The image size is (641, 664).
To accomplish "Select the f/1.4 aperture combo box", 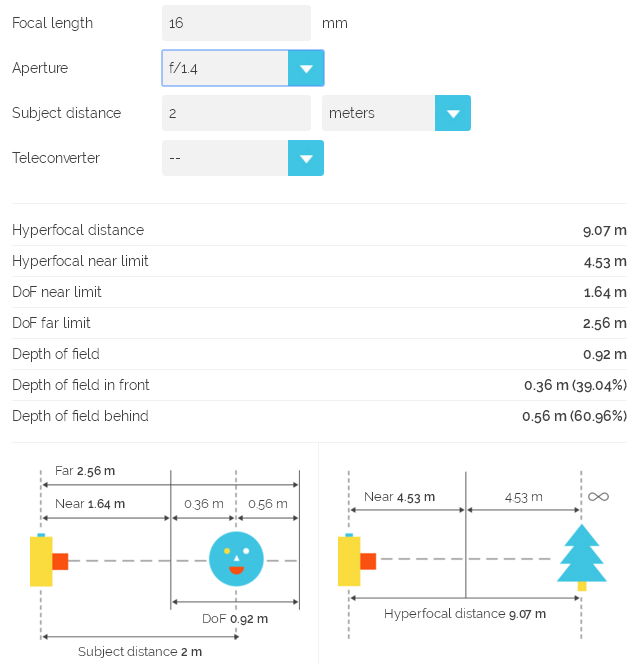I will point(243,68).
